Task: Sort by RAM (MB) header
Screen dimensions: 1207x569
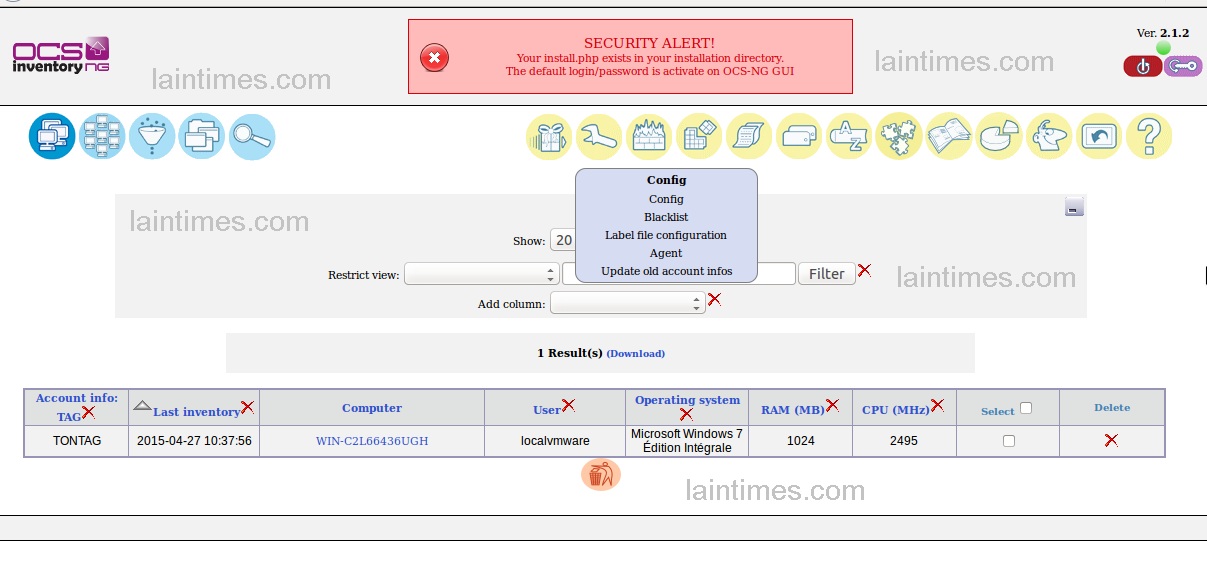Action: (x=793, y=410)
